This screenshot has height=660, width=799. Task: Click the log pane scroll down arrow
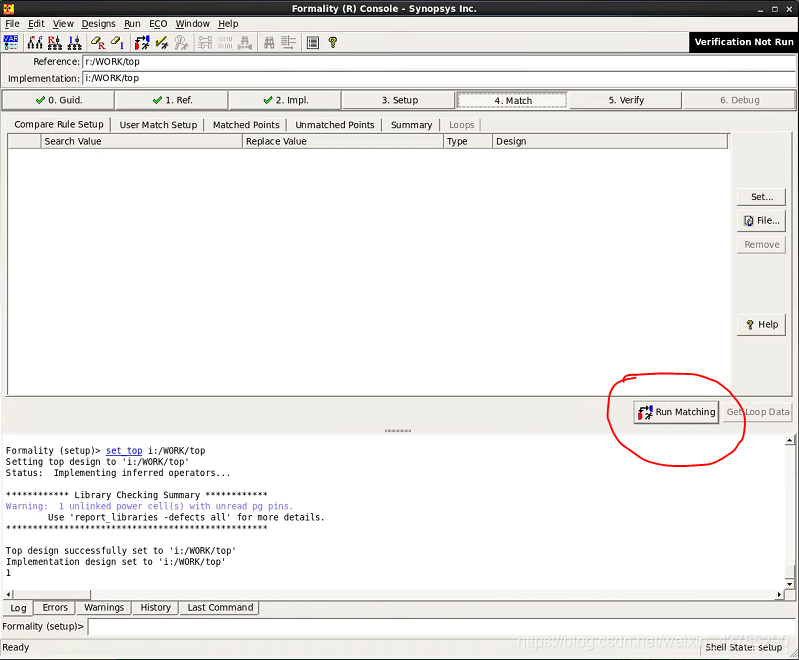tap(789, 584)
